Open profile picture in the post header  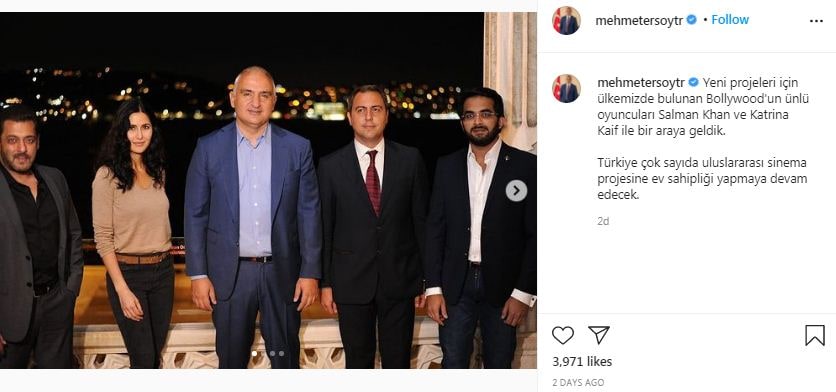click(566, 21)
